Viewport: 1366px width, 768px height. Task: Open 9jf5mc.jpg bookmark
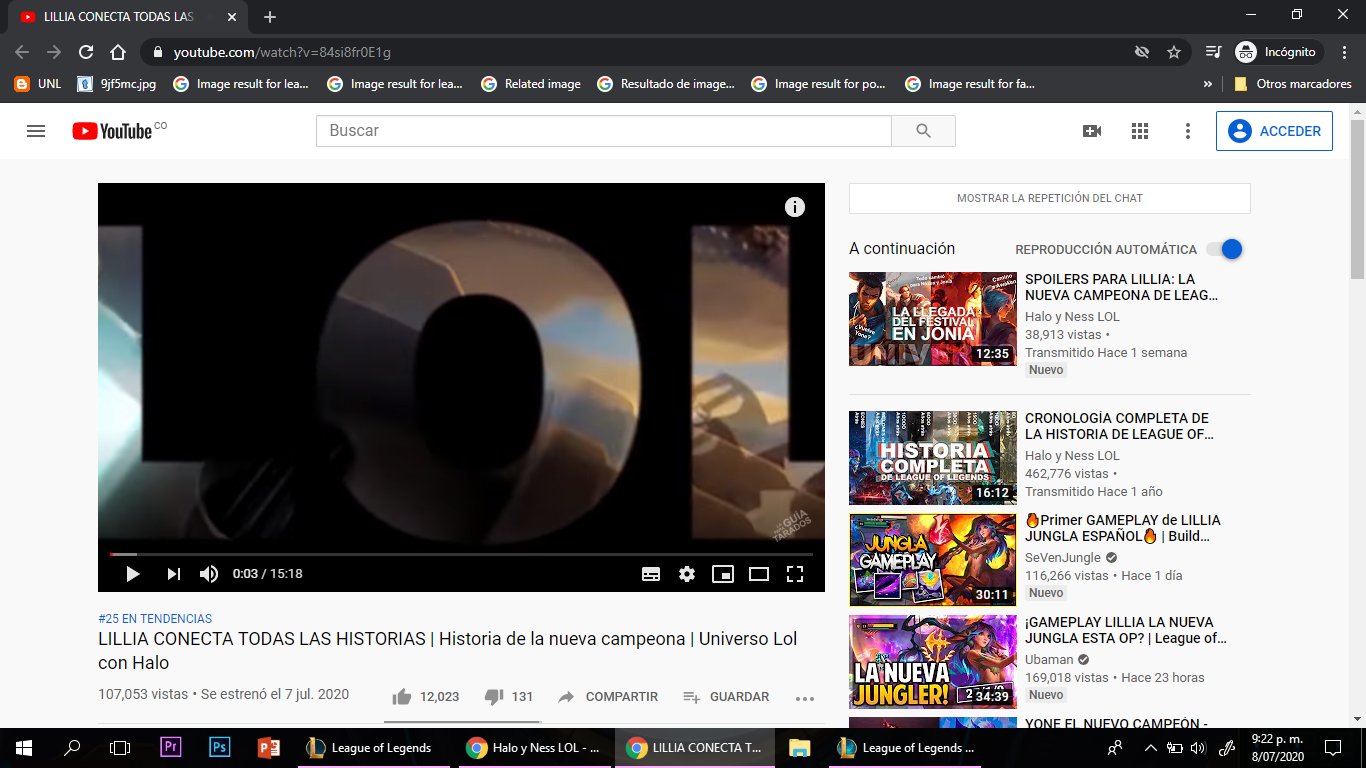118,84
